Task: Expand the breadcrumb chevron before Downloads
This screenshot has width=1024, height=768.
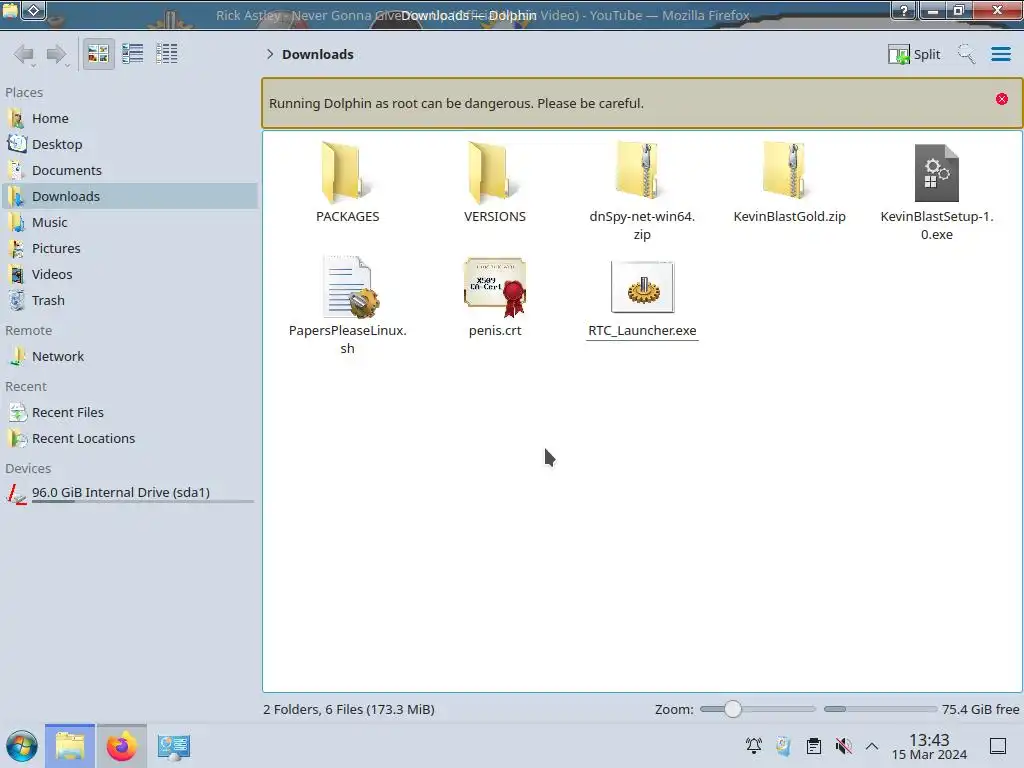Action: pos(270,54)
